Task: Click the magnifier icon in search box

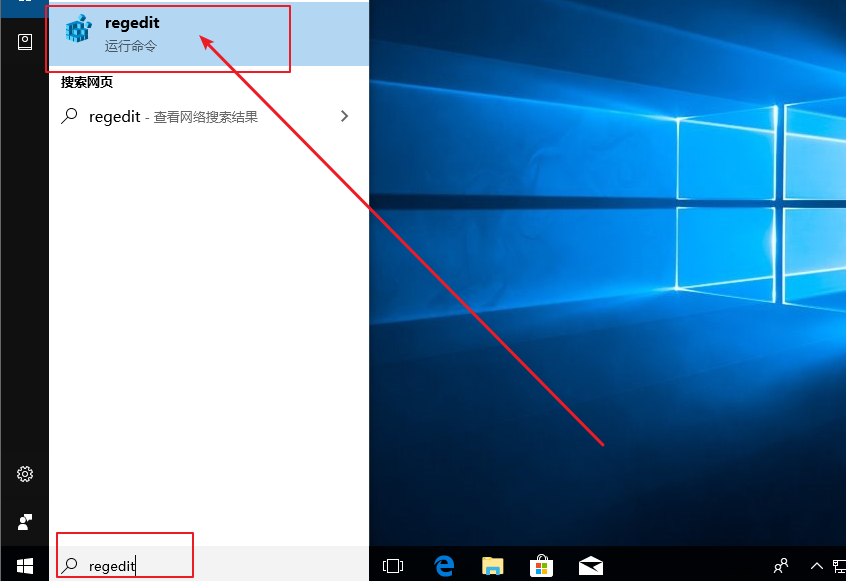Action: [x=70, y=565]
